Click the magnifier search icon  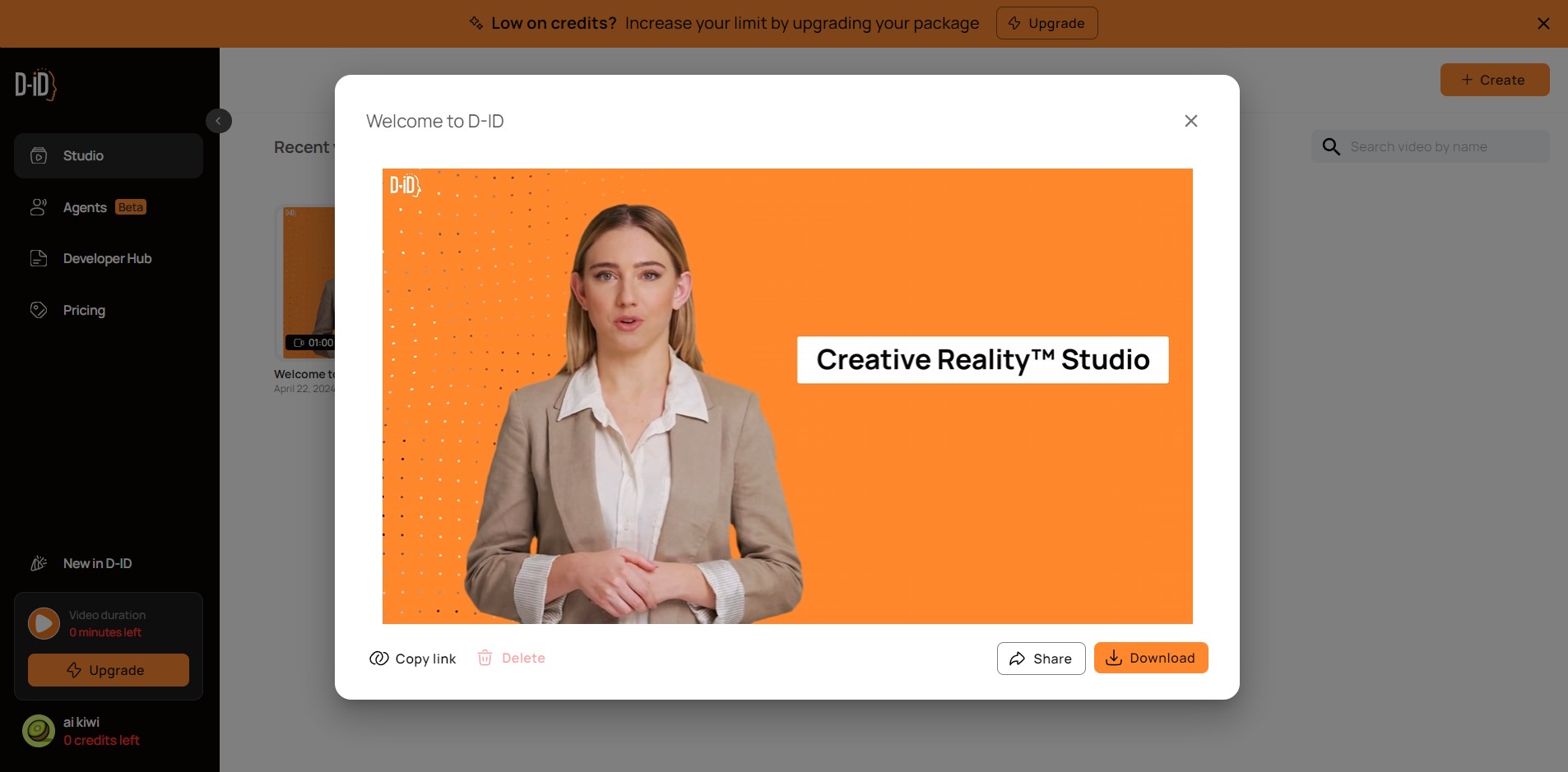[1331, 146]
